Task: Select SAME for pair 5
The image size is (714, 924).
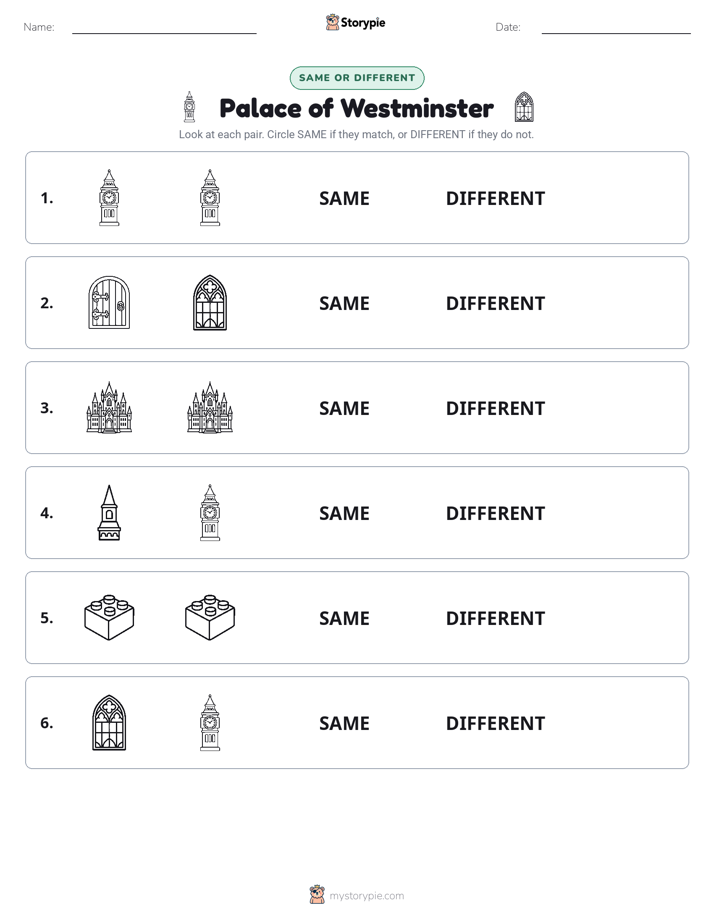Action: [x=344, y=618]
